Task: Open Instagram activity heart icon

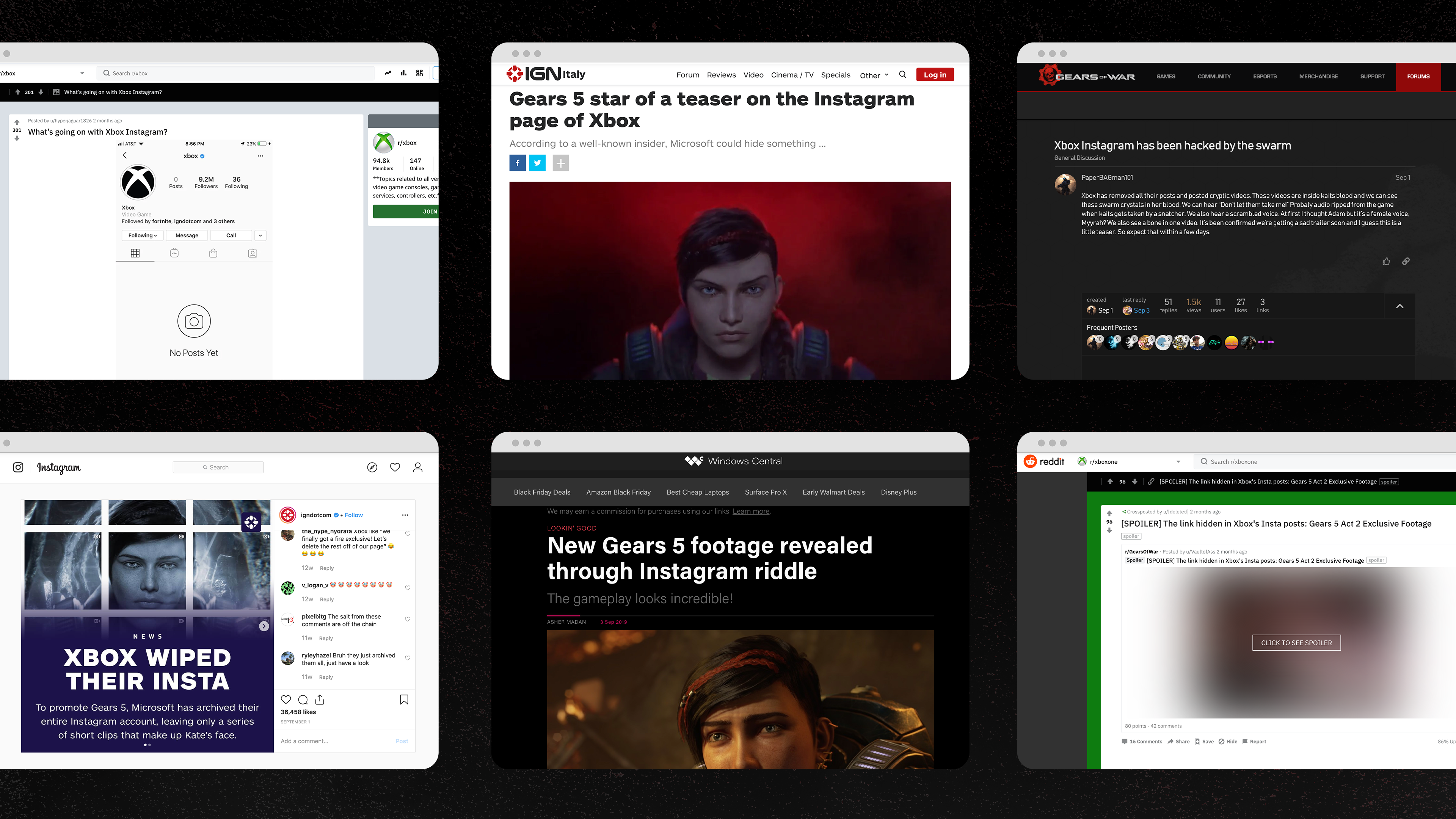Action: coord(395,468)
